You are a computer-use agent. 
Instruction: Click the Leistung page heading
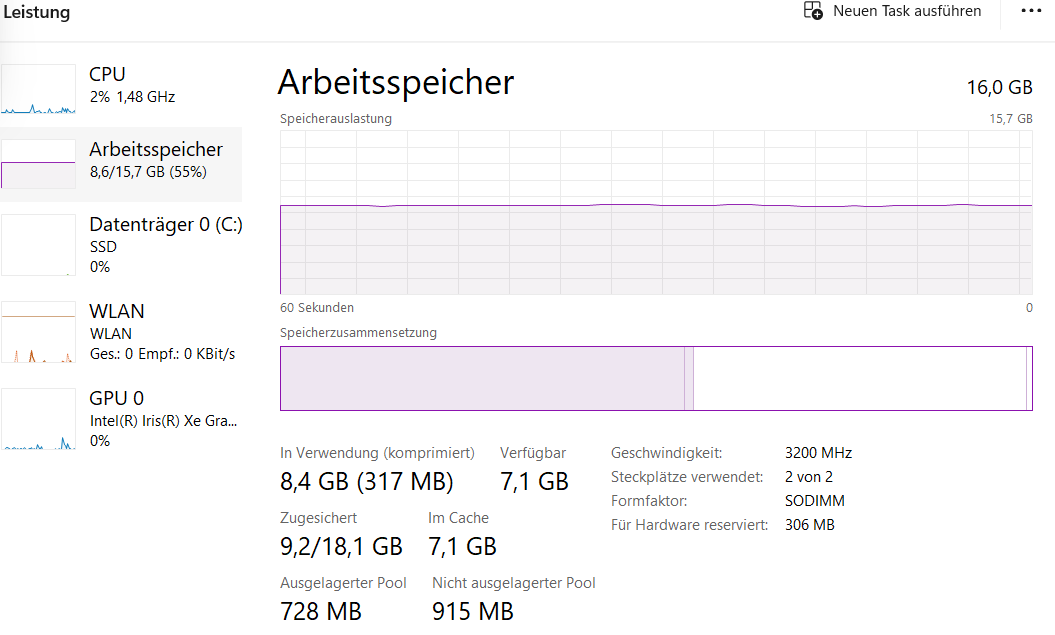(x=37, y=13)
